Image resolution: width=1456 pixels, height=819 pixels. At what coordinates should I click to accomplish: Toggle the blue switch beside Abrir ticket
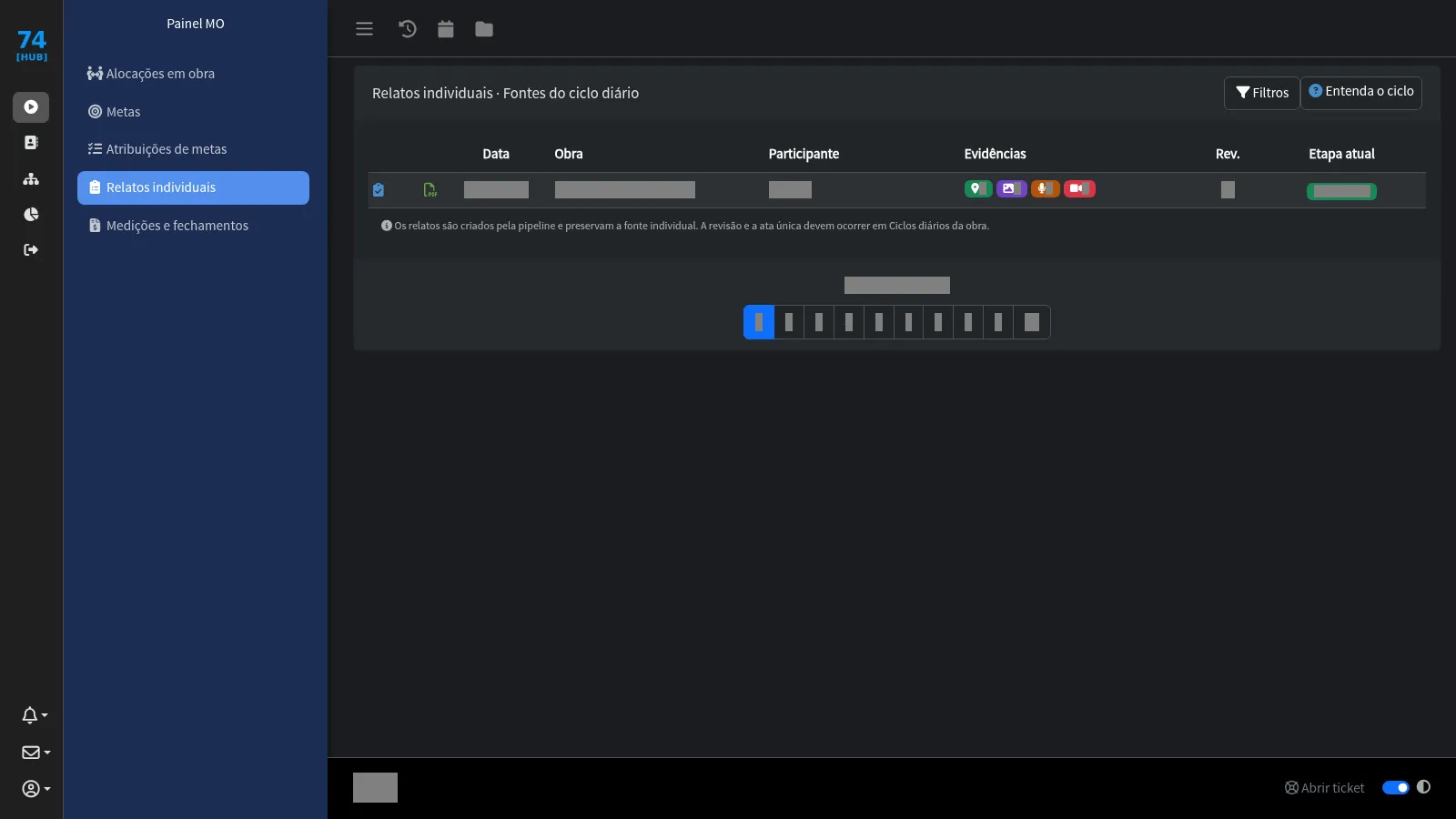coord(1396,788)
